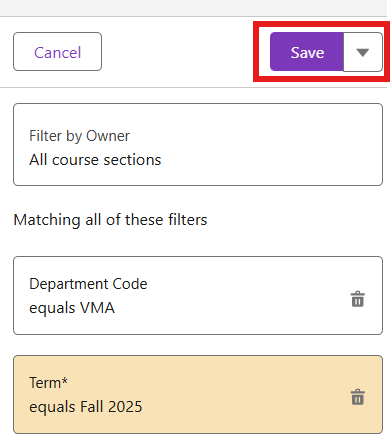Open the highlighted Term filter card

[x=198, y=394]
